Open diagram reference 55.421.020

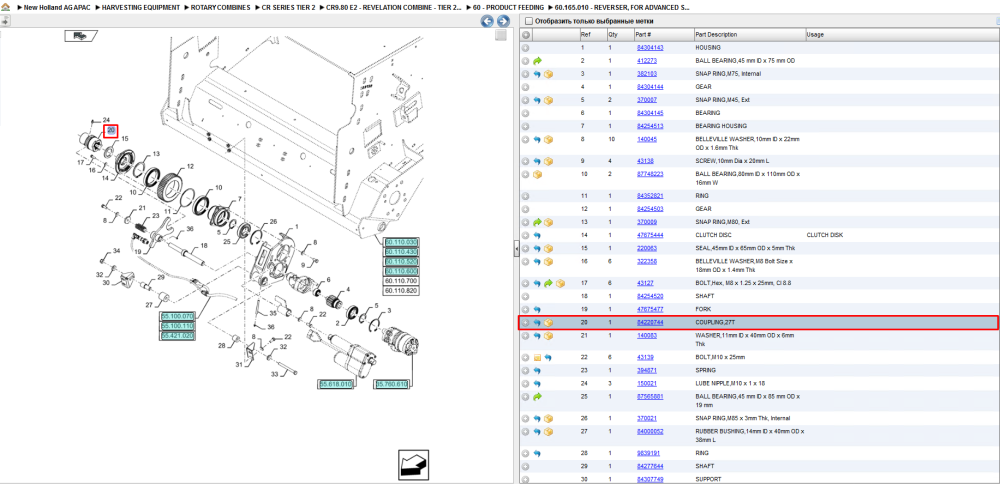coord(177,335)
